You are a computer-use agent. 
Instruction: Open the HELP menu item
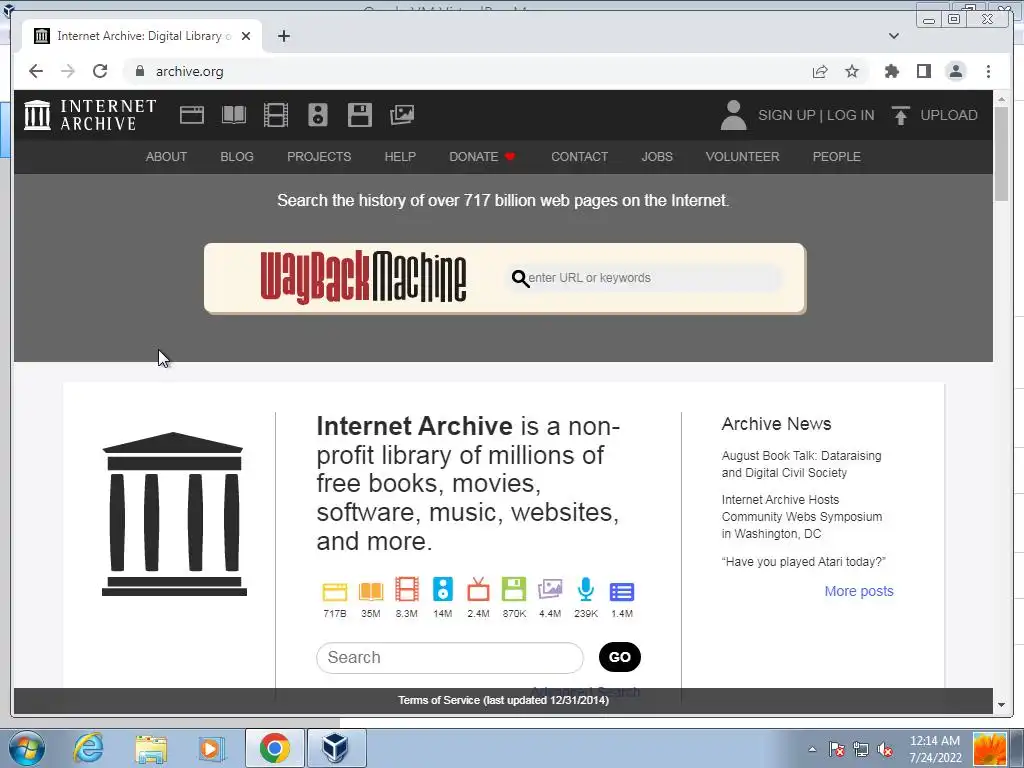[400, 157]
